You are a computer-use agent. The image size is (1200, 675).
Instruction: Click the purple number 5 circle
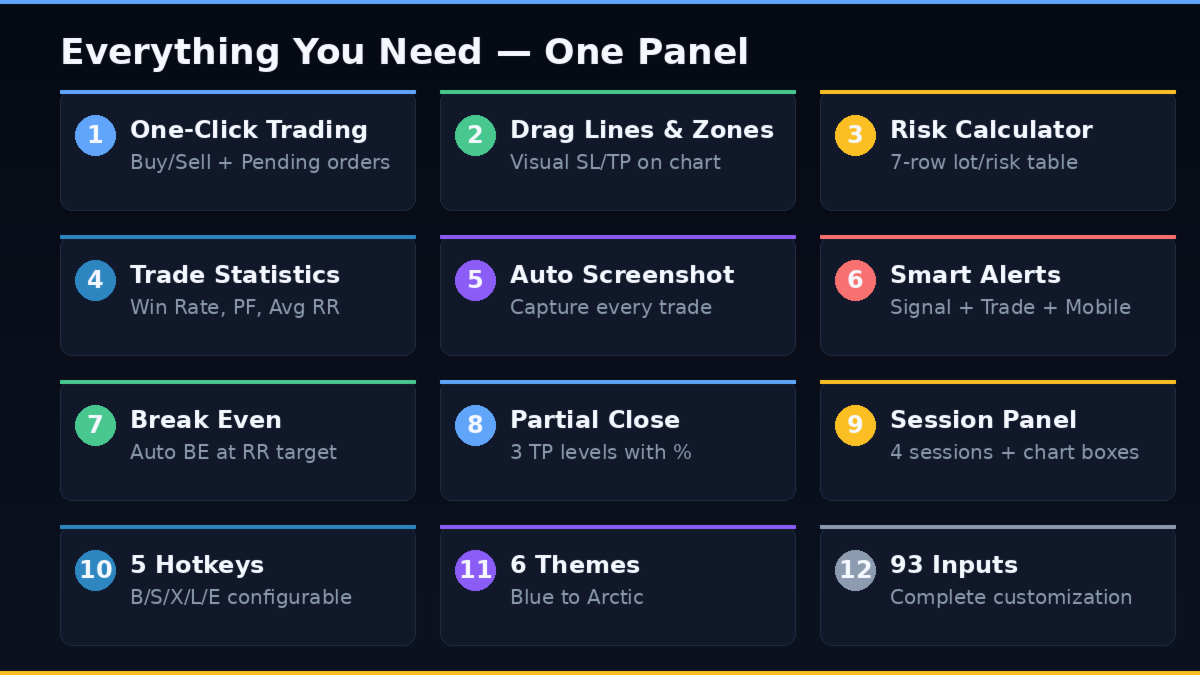pyautogui.click(x=475, y=280)
